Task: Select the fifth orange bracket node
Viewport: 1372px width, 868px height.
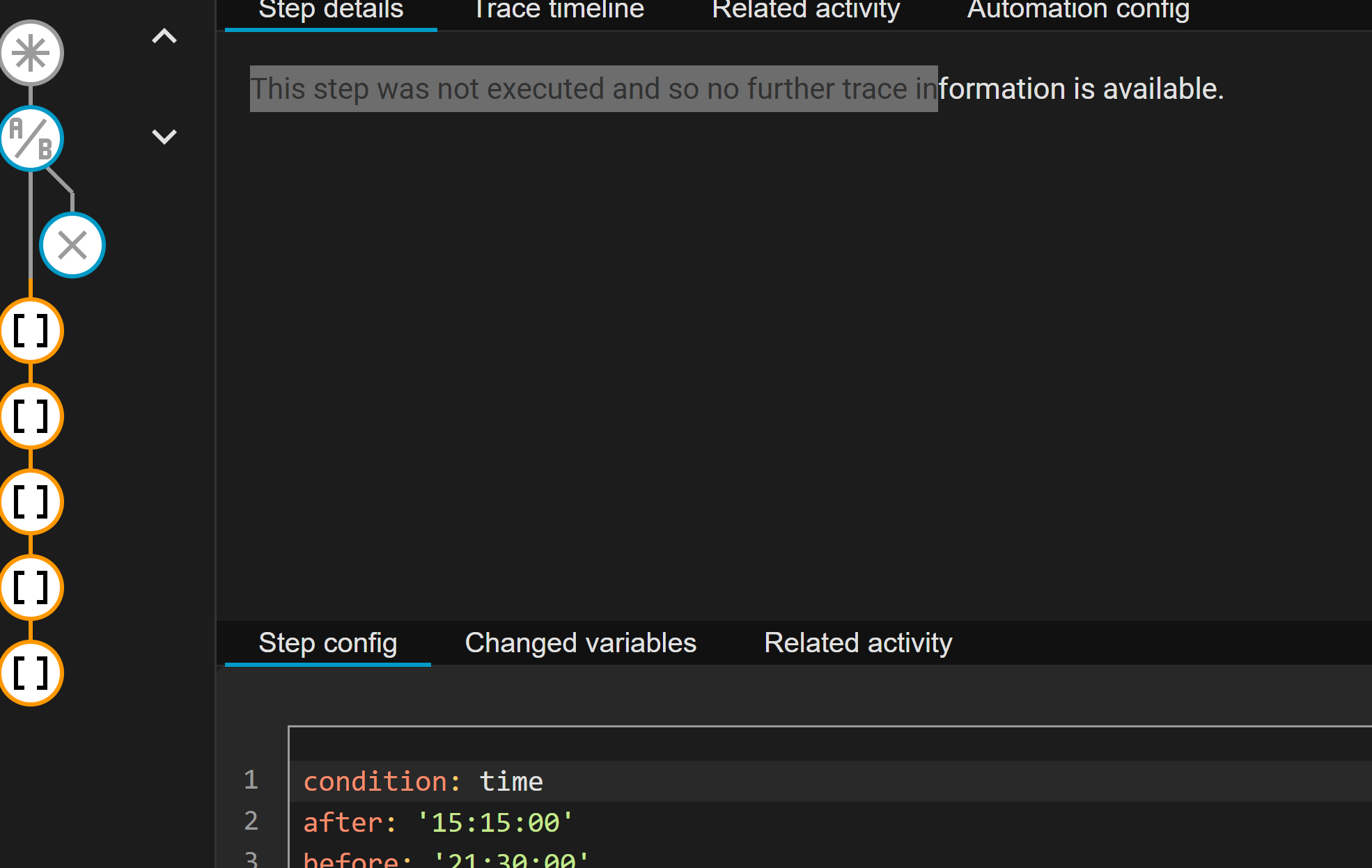Action: pos(31,673)
